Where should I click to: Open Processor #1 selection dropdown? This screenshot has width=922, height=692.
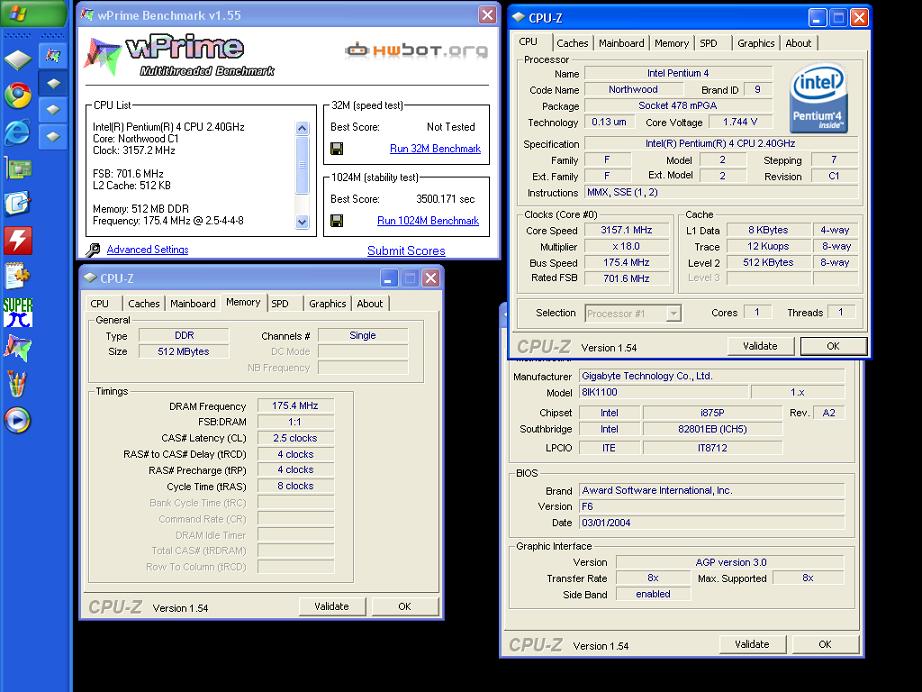click(674, 313)
